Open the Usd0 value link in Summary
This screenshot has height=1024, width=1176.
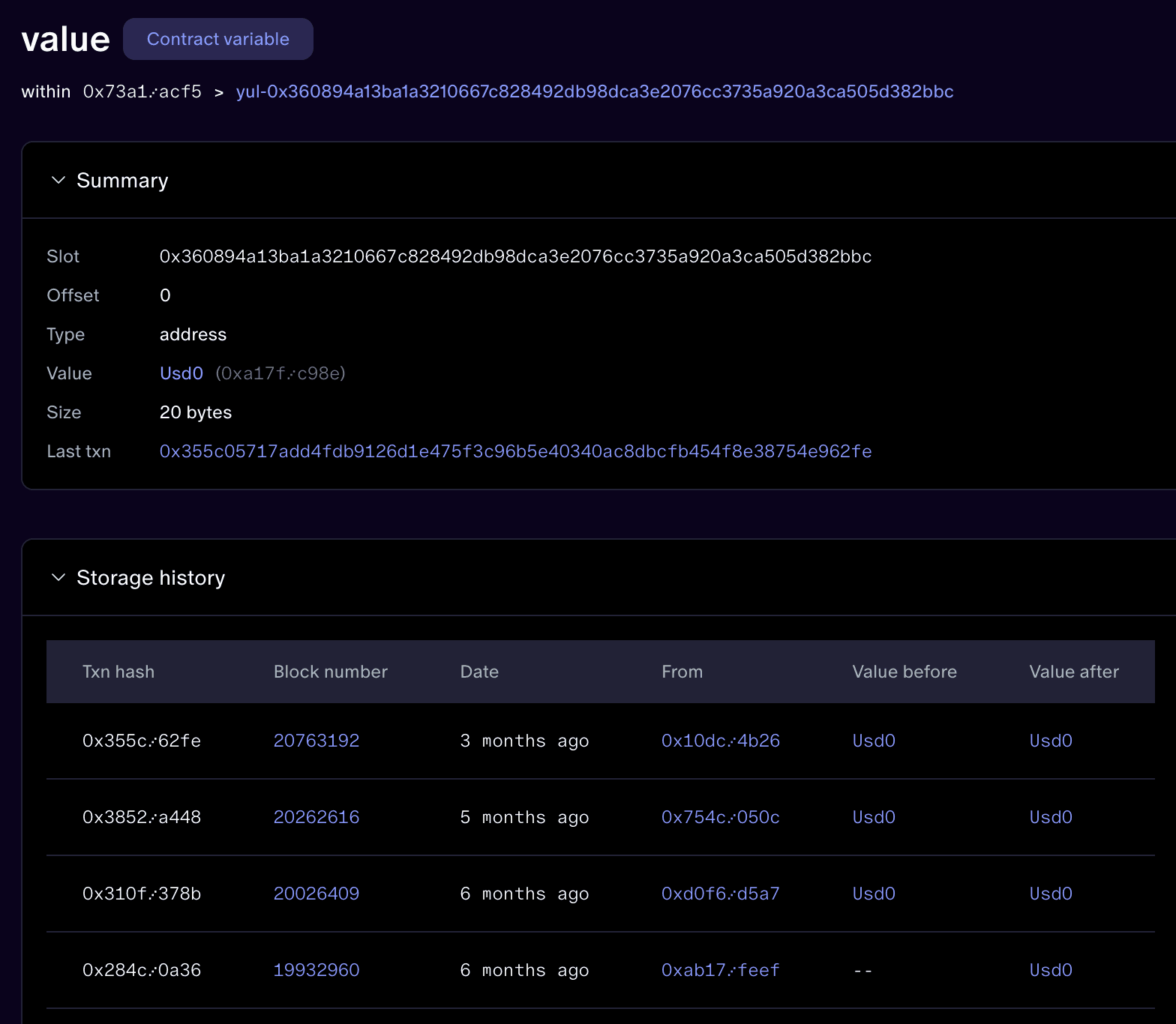181,373
